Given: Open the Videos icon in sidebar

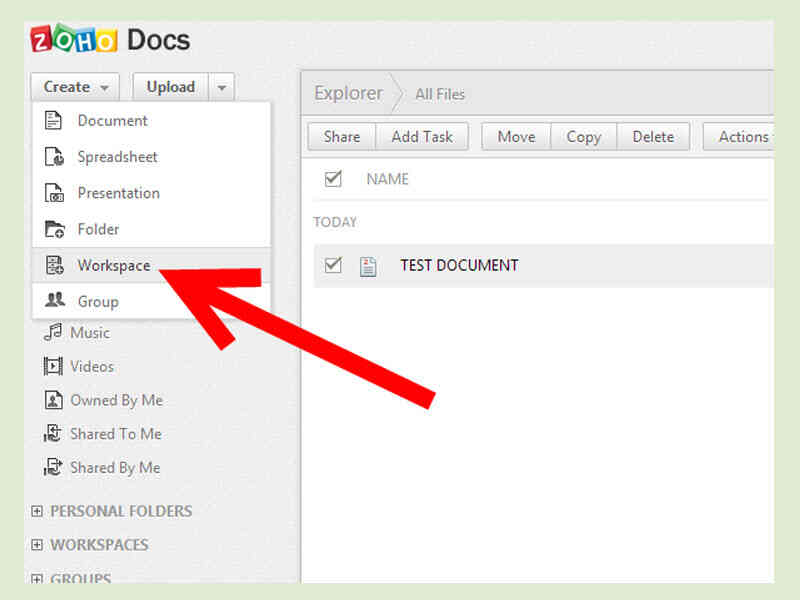Looking at the screenshot, I should pyautogui.click(x=52, y=367).
